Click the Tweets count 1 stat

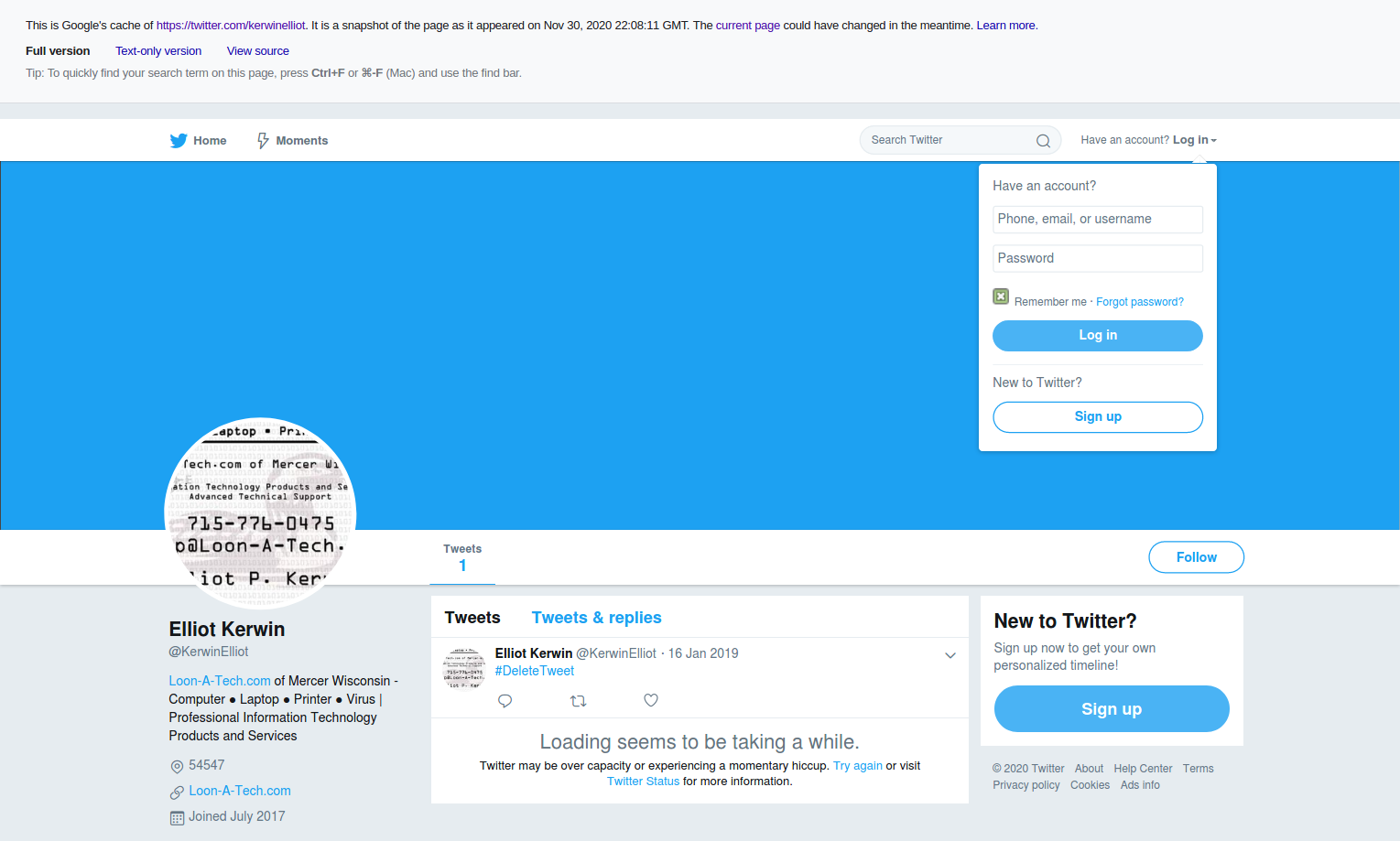tap(462, 557)
